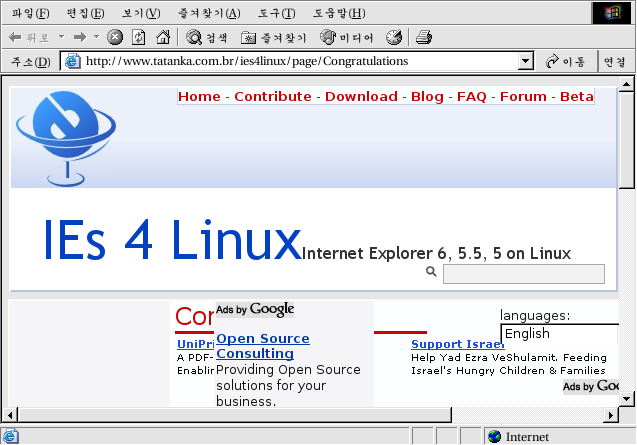Click the Internet zone globe icon
This screenshot has height=445, width=637.
(494, 437)
